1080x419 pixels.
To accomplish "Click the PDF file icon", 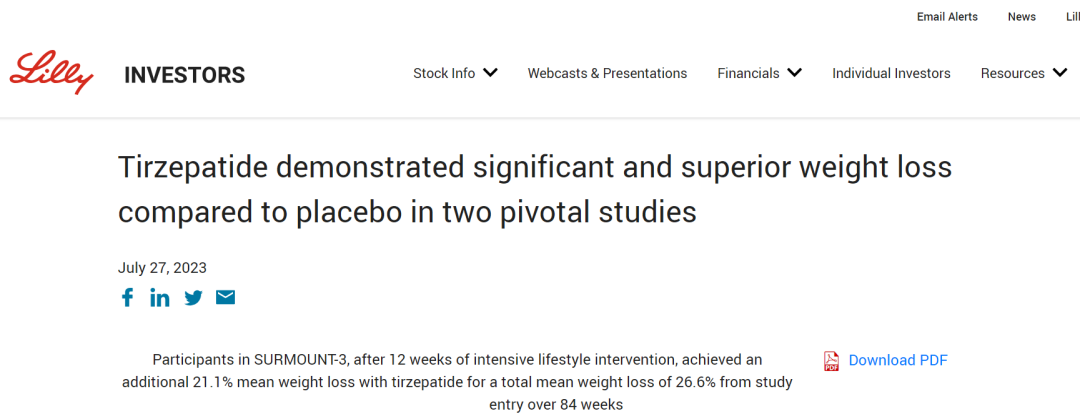I will [x=831, y=361].
